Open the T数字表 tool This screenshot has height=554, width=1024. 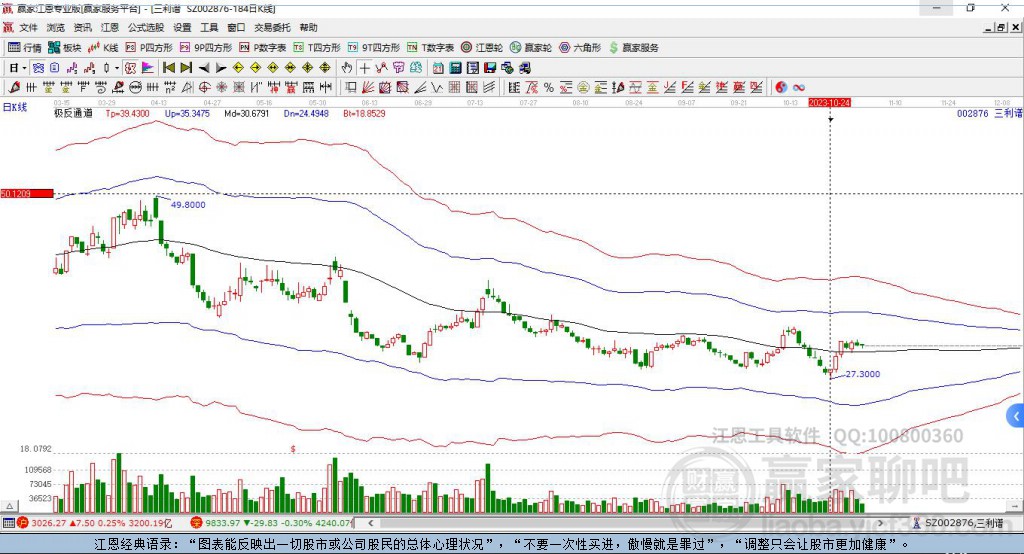(x=430, y=48)
